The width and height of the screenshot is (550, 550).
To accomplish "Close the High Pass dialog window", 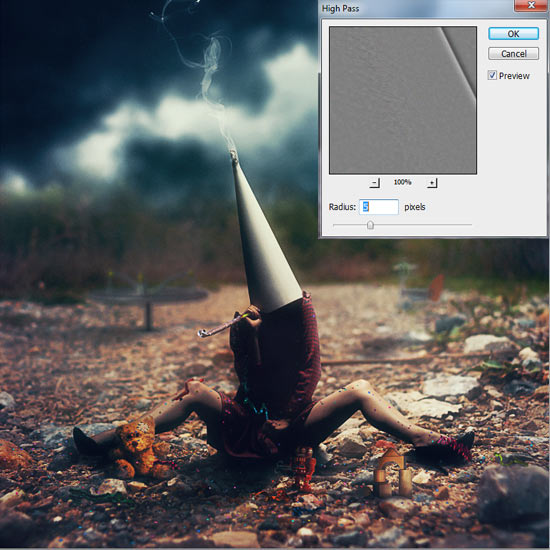I will click(531, 5).
